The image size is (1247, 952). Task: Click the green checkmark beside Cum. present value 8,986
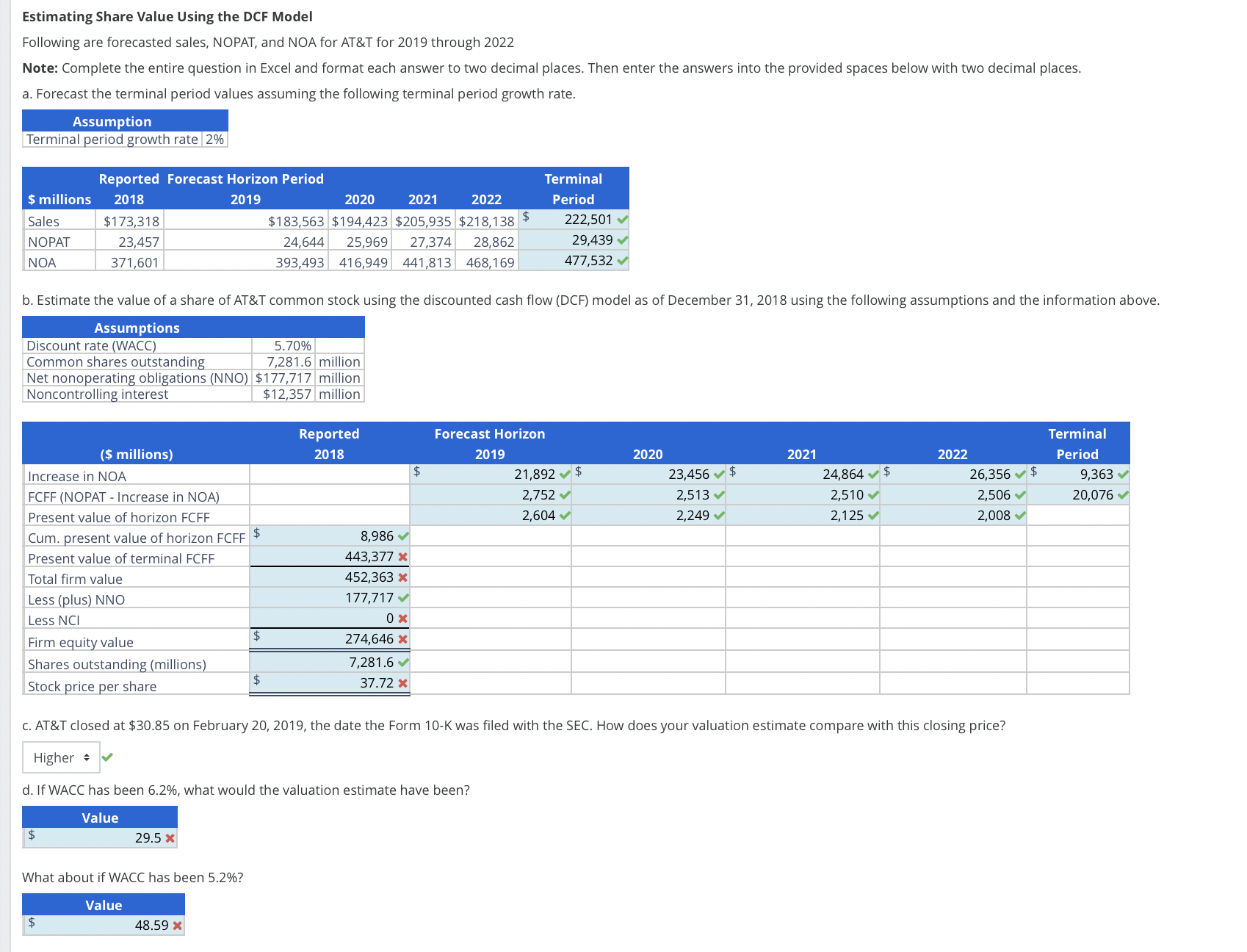pyautogui.click(x=403, y=537)
